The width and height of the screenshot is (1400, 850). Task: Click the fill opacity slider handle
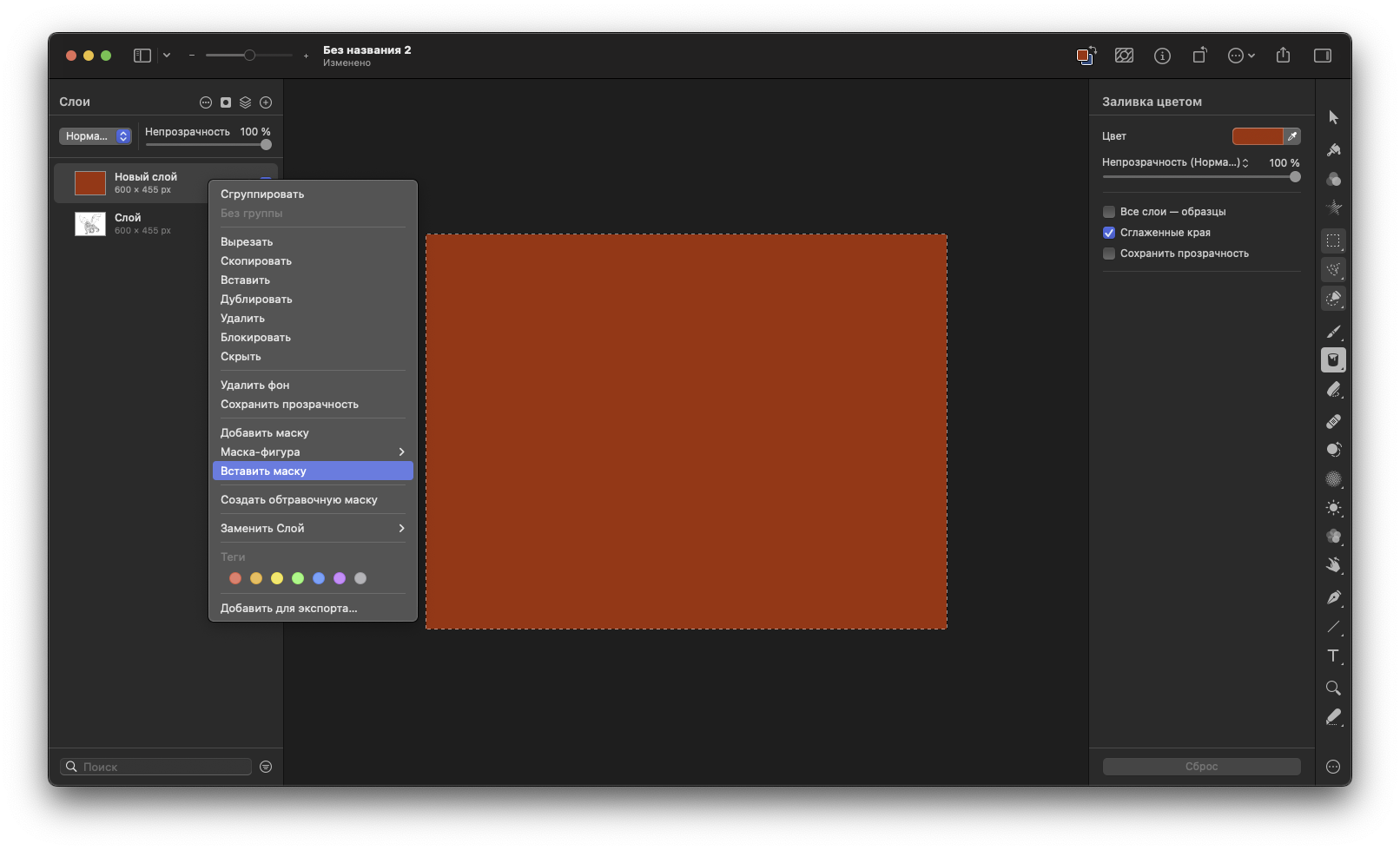(x=1295, y=177)
